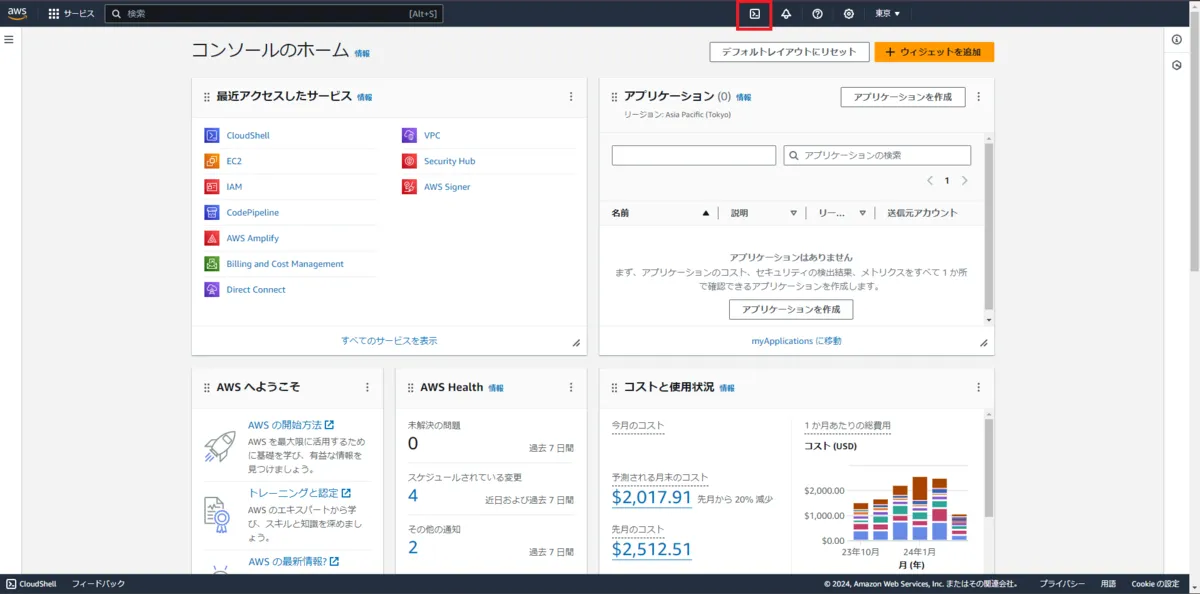
Task: Open options menu of アプリケーション widget
Action: [x=979, y=97]
